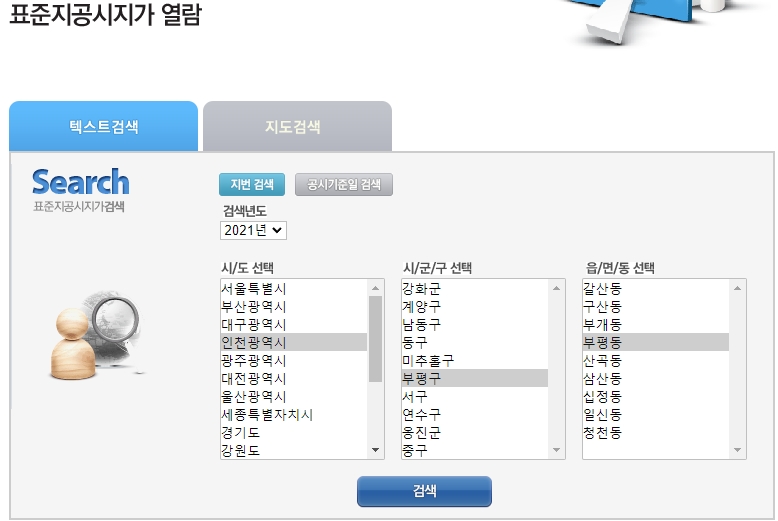The height and width of the screenshot is (521, 778).
Task: Select 부평동 in the 읍/면/동 list
Action: click(656, 342)
